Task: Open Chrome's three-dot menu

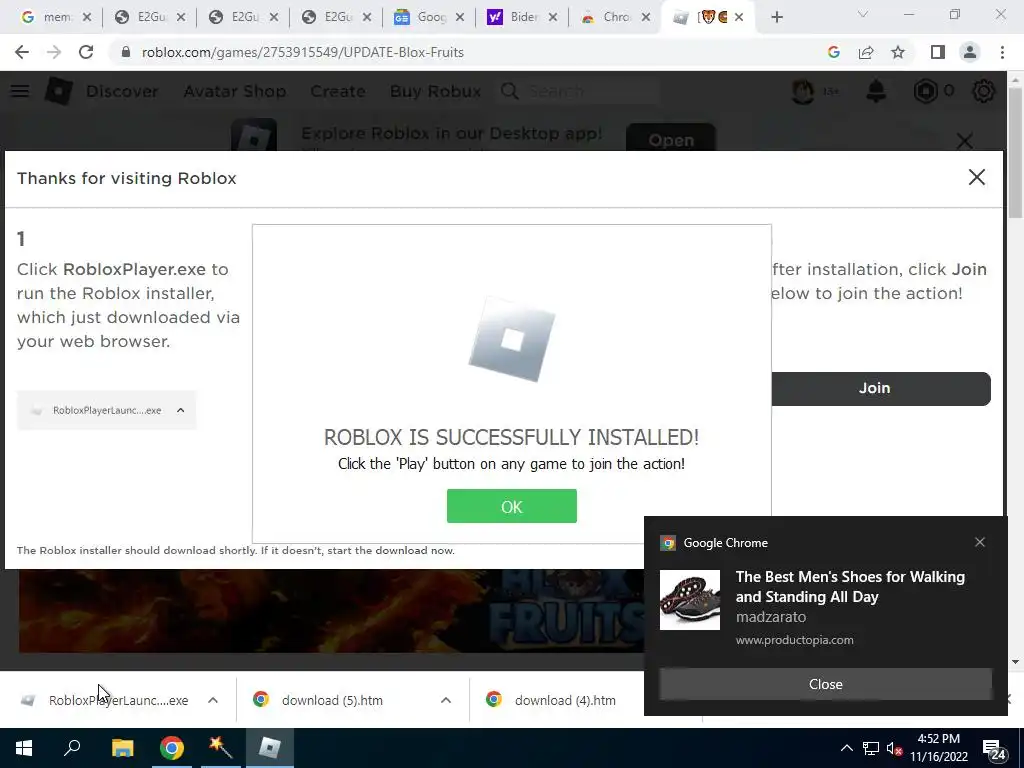Action: click(x=1002, y=52)
